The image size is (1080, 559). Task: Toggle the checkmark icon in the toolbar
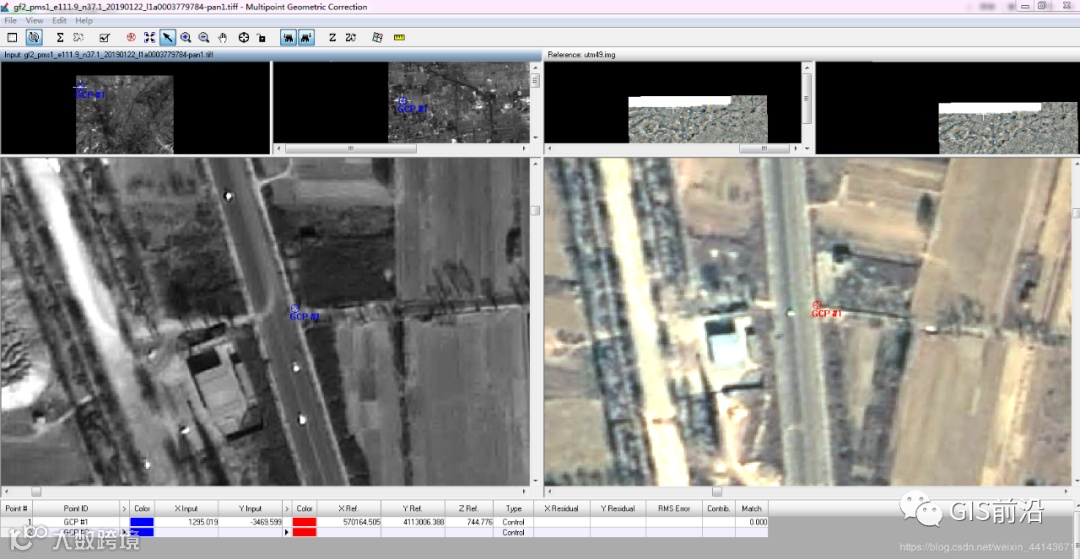[x=105, y=37]
